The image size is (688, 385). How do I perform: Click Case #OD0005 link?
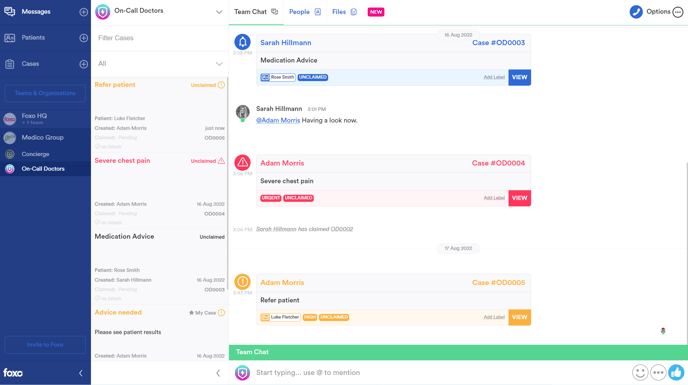[498, 282]
